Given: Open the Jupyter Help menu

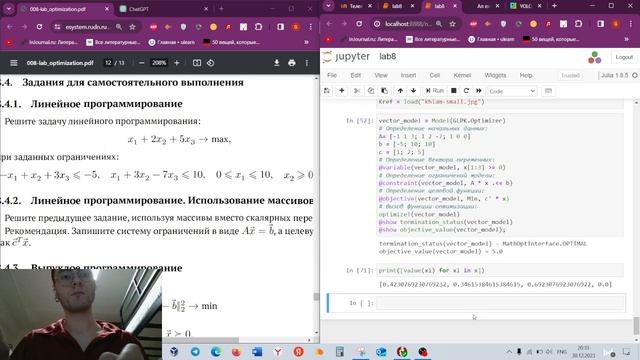Looking at the screenshot, I should [526, 76].
